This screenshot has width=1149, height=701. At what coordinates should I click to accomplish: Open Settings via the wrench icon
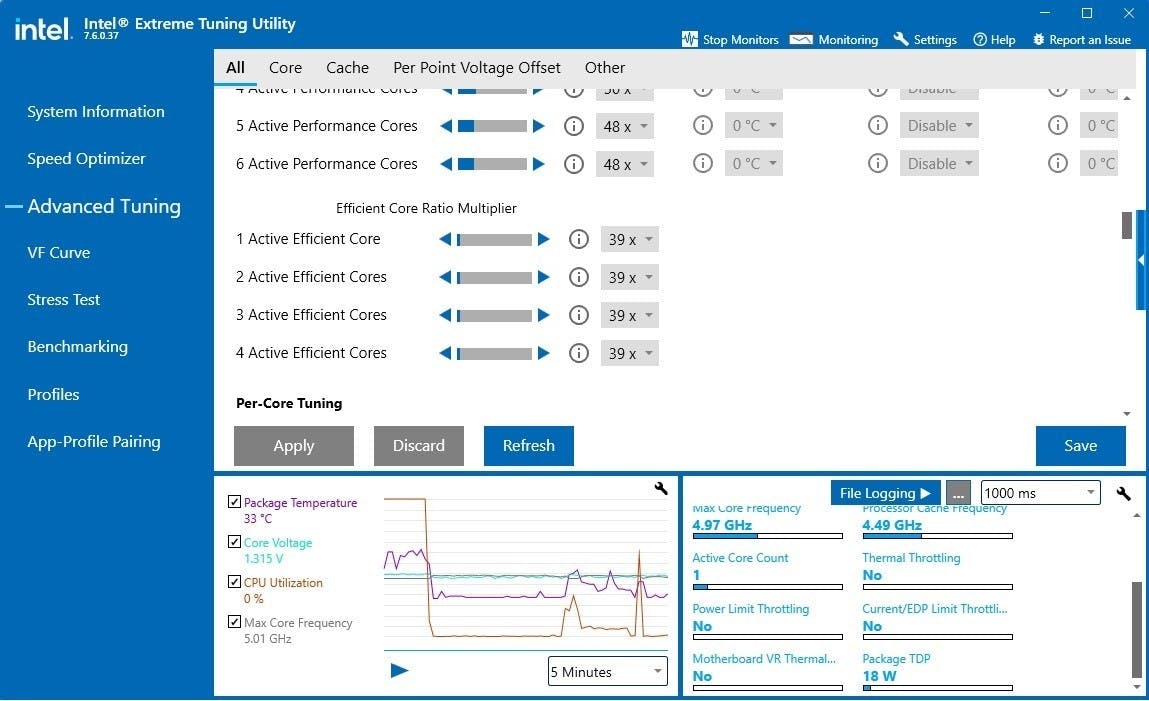coord(901,39)
